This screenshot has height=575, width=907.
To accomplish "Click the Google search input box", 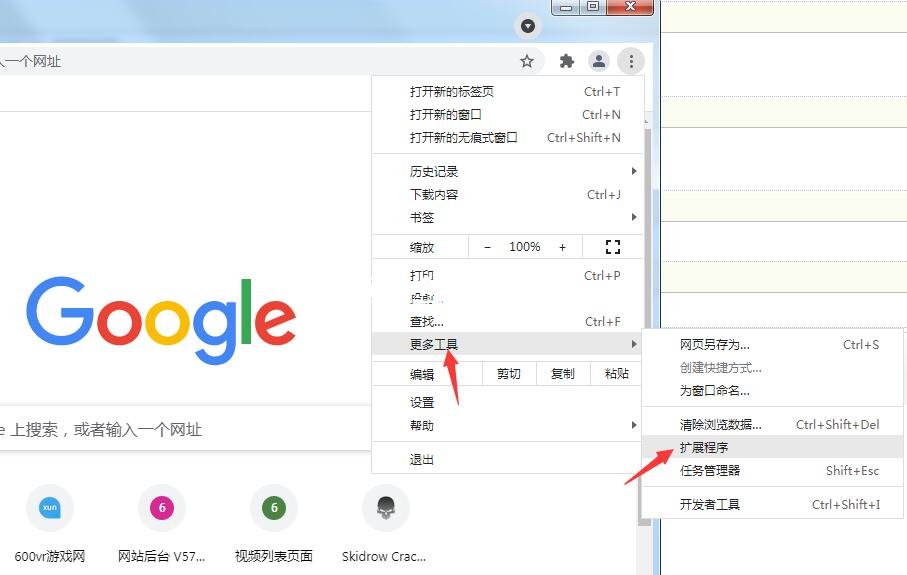I will click(x=185, y=429).
